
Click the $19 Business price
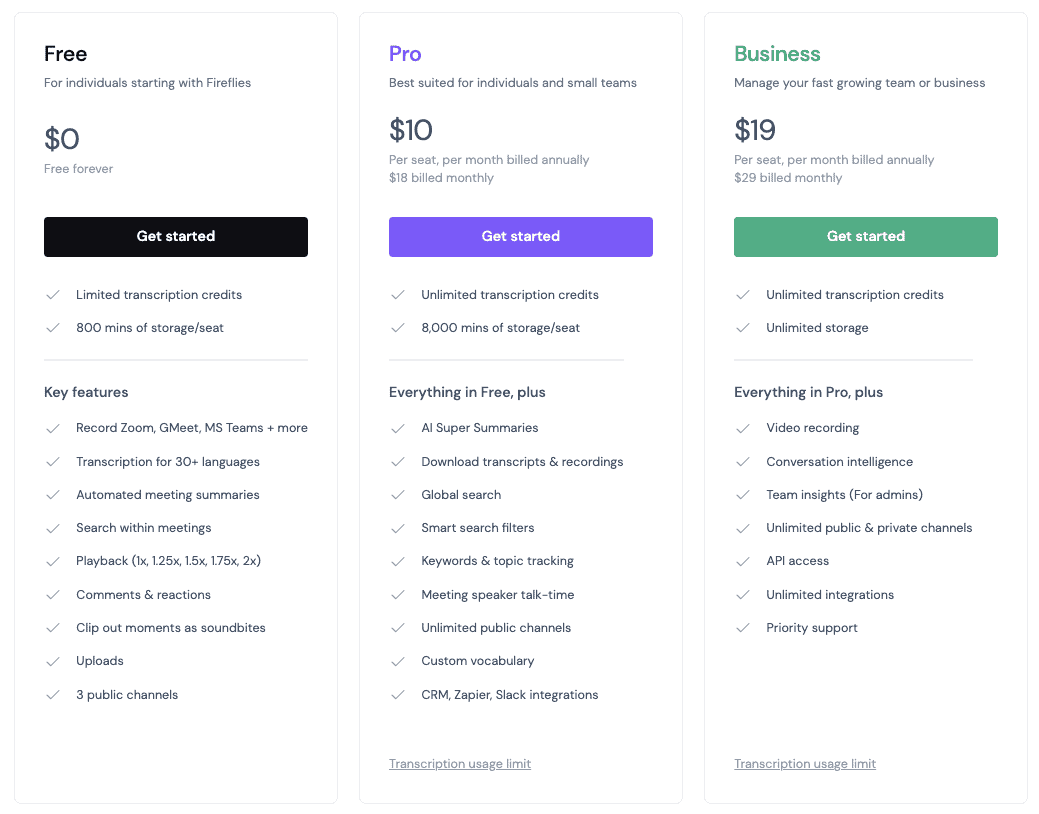tap(755, 130)
